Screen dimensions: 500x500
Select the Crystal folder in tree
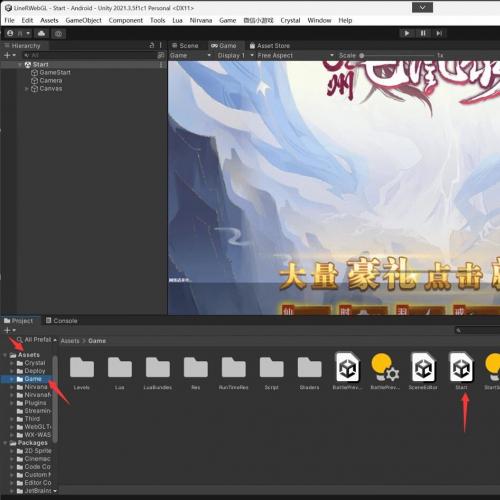[31, 363]
